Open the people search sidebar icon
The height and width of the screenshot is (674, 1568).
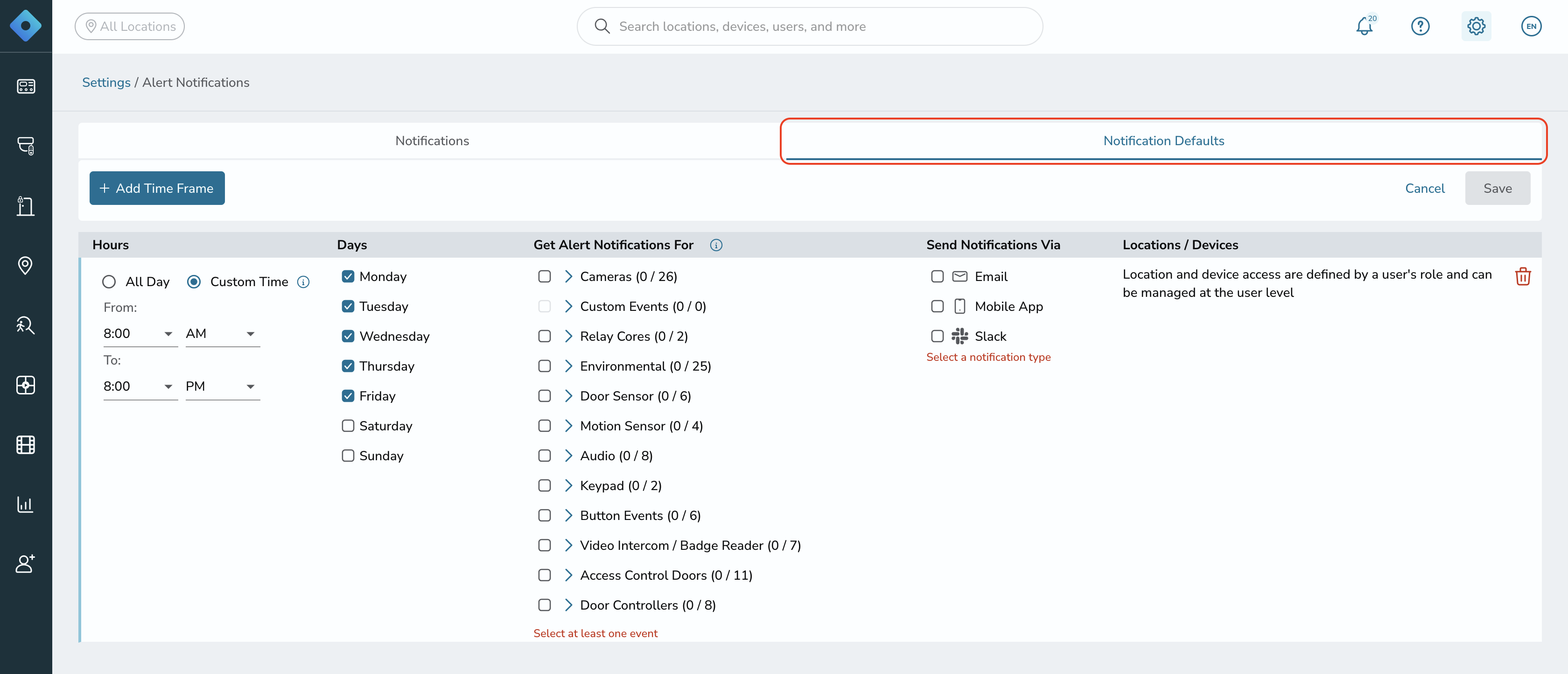click(x=26, y=325)
